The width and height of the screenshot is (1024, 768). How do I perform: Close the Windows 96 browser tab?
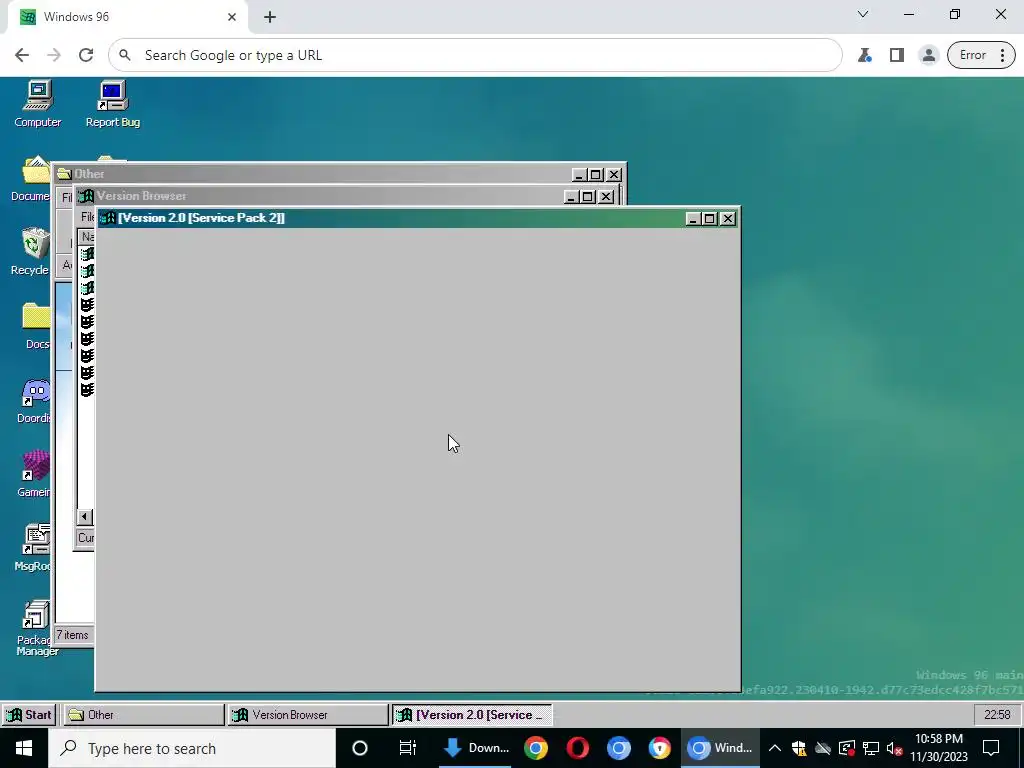pyautogui.click(x=232, y=17)
